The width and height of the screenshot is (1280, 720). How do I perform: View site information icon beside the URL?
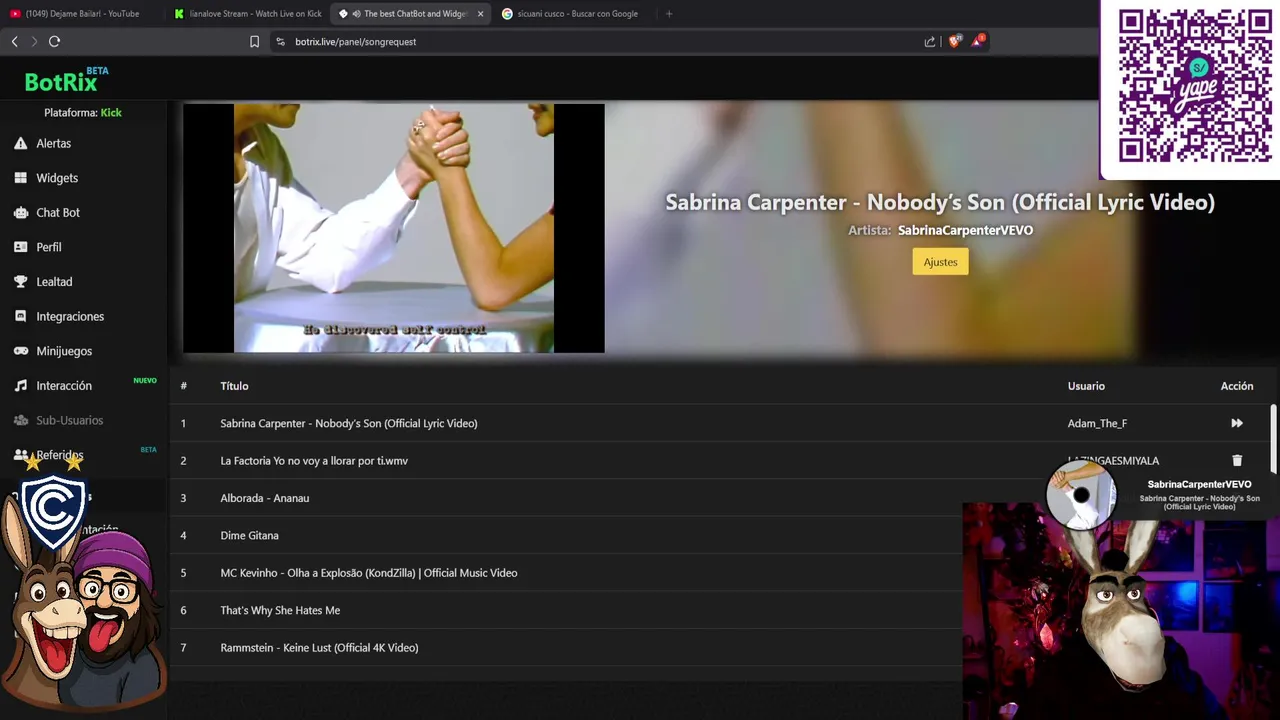pos(280,41)
